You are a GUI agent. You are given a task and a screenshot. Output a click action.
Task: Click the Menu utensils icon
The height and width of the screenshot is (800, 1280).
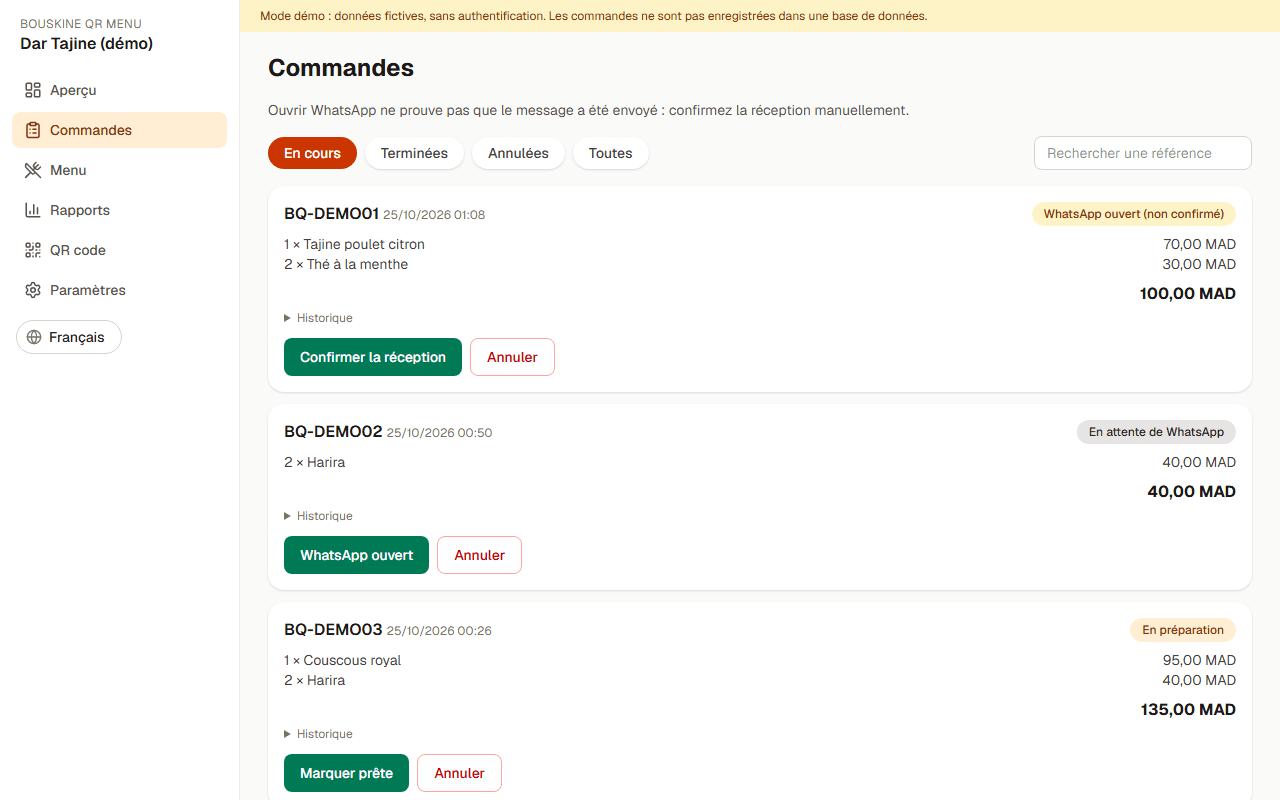pyautogui.click(x=33, y=170)
